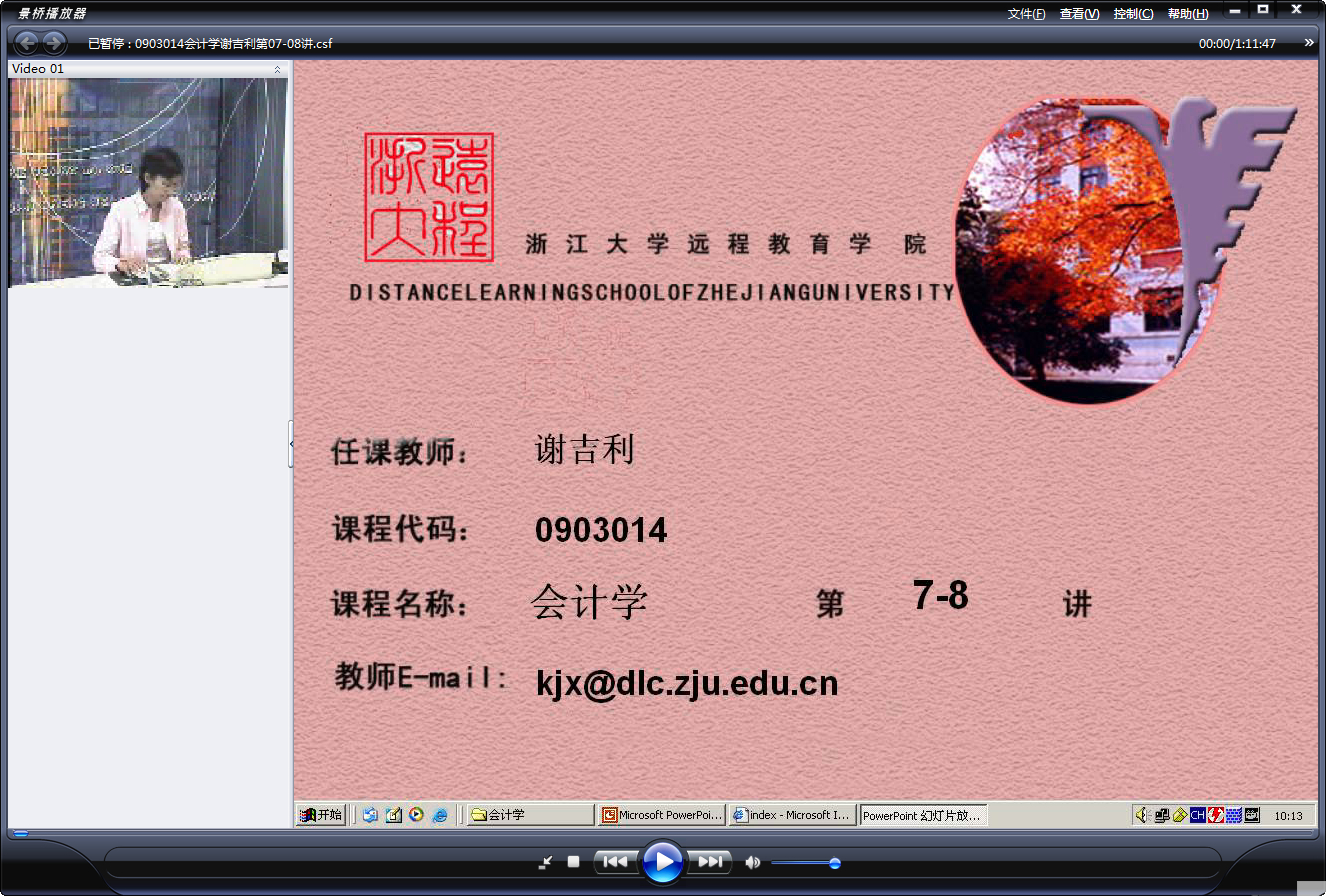Viewport: 1326px width, 896px height.
Task: Click the seek progress bar above controls
Action: (663, 833)
